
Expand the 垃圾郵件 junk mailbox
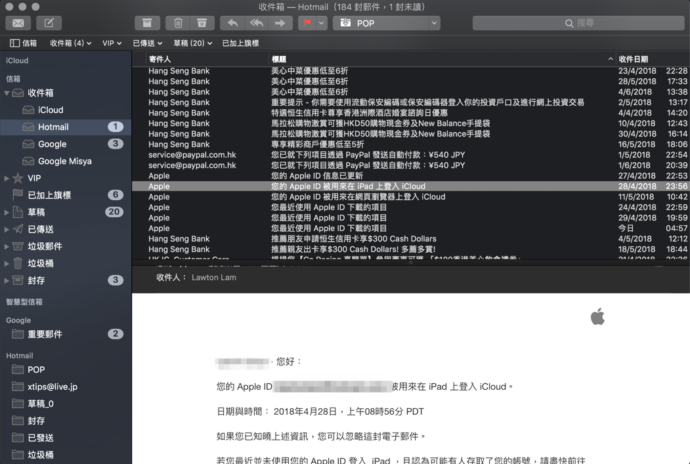point(7,247)
